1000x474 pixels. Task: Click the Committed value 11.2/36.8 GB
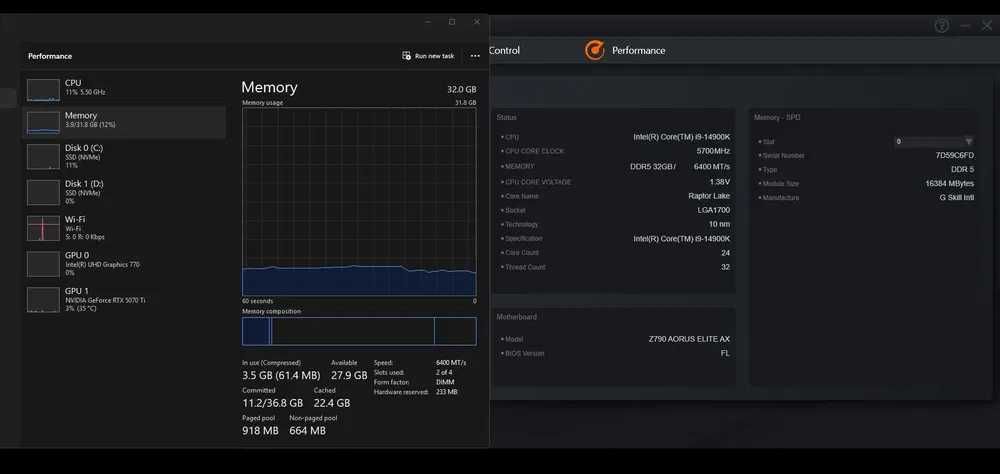point(272,403)
